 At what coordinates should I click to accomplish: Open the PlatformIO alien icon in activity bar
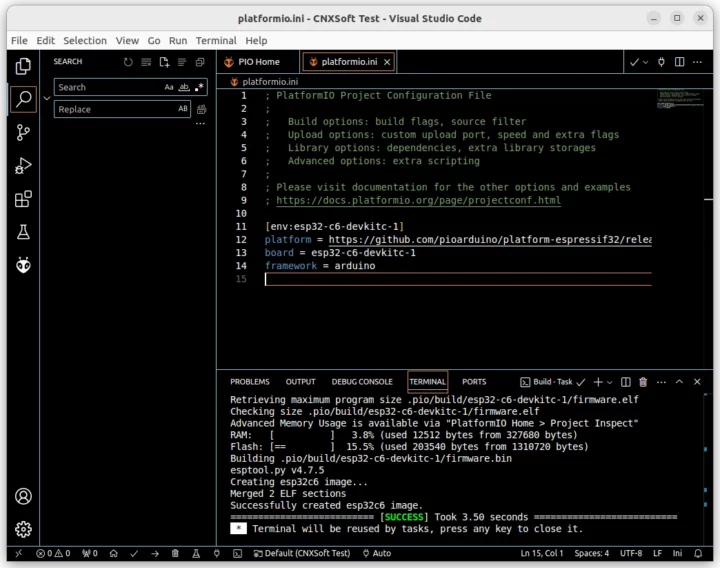click(23, 265)
